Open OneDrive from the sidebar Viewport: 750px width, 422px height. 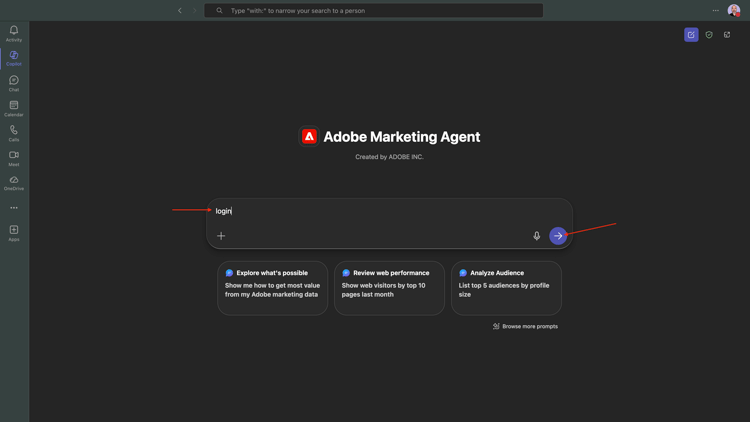[14, 183]
